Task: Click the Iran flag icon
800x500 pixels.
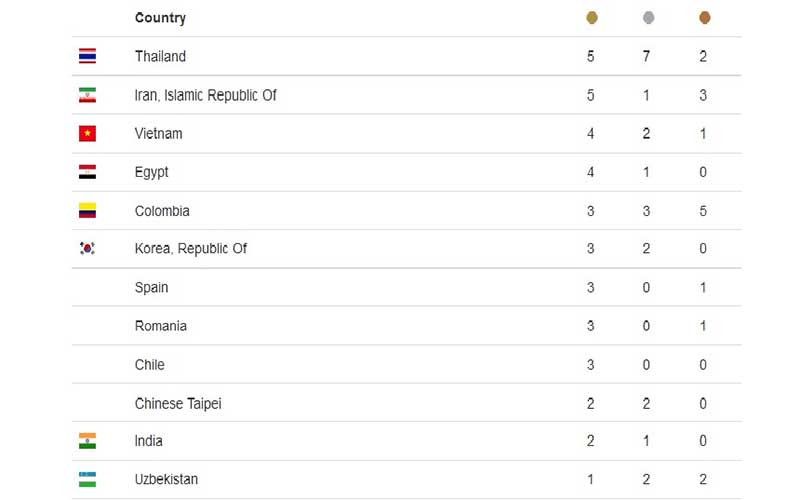Action: (87, 95)
